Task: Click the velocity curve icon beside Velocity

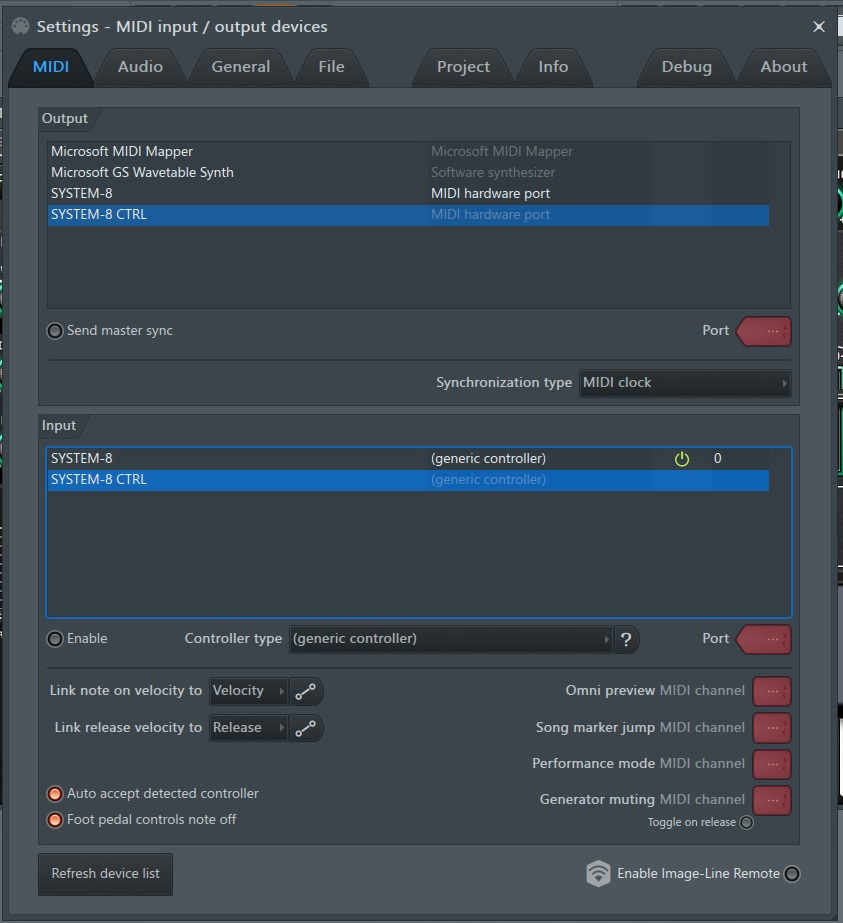Action: 306,691
